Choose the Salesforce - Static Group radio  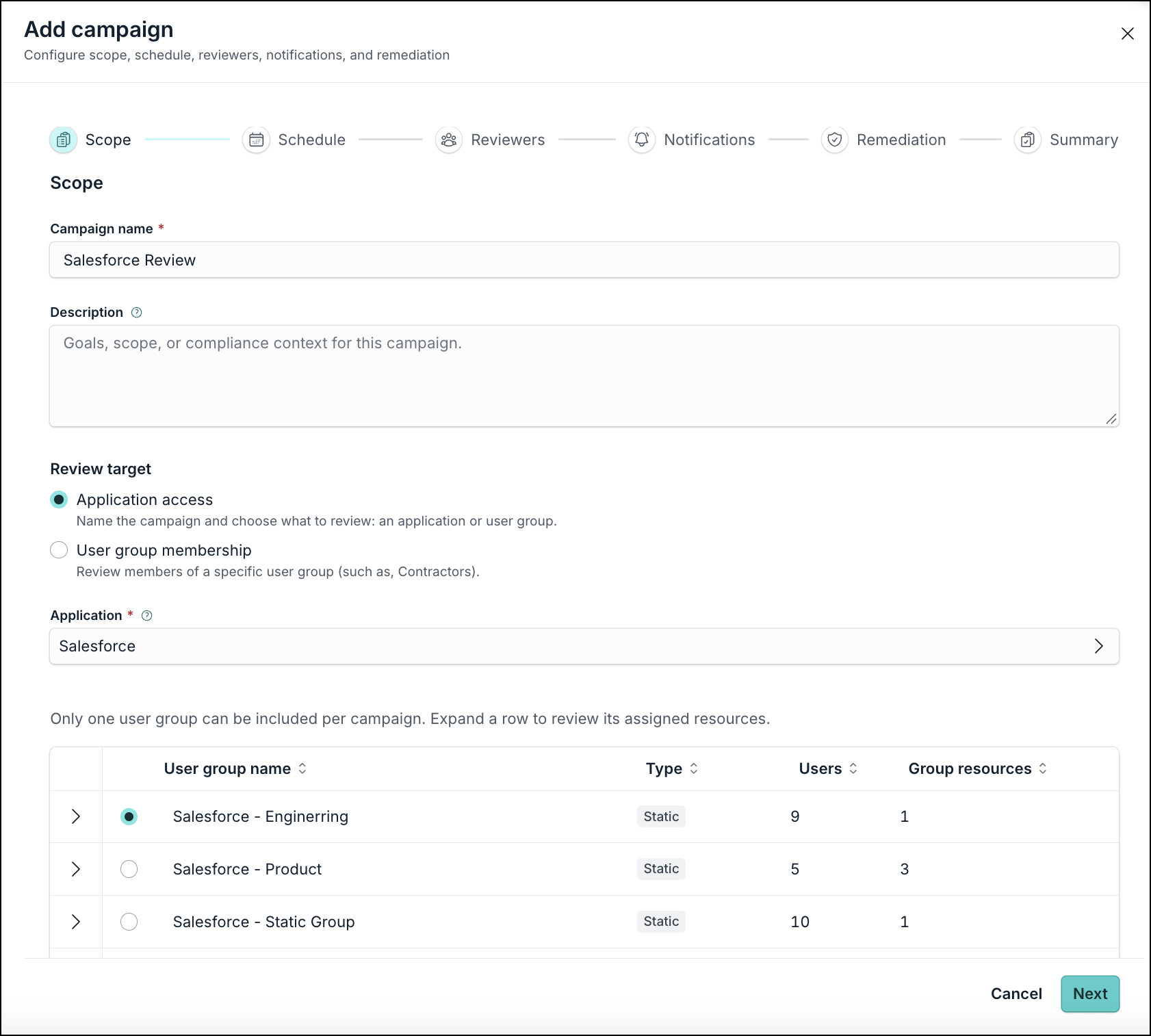click(129, 922)
